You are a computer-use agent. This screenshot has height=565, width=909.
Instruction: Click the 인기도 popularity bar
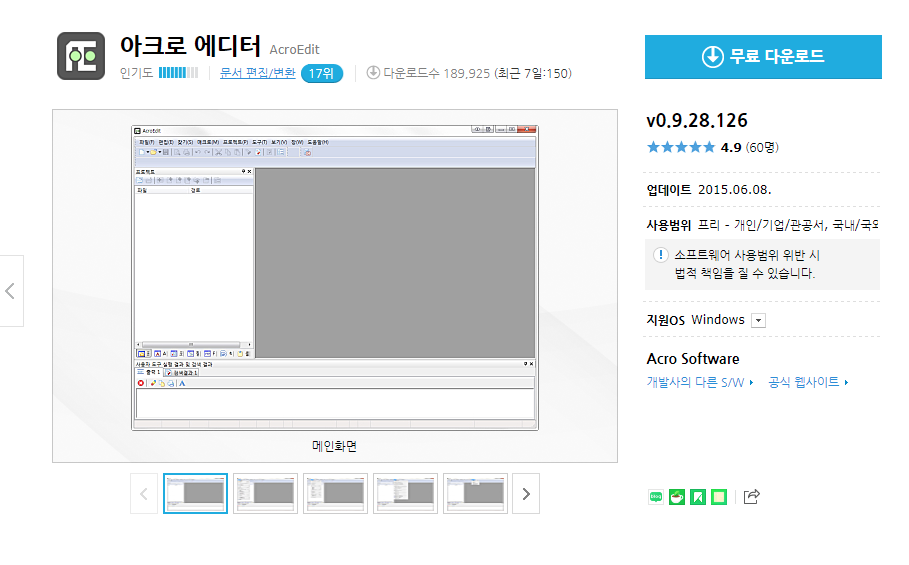pos(179,72)
